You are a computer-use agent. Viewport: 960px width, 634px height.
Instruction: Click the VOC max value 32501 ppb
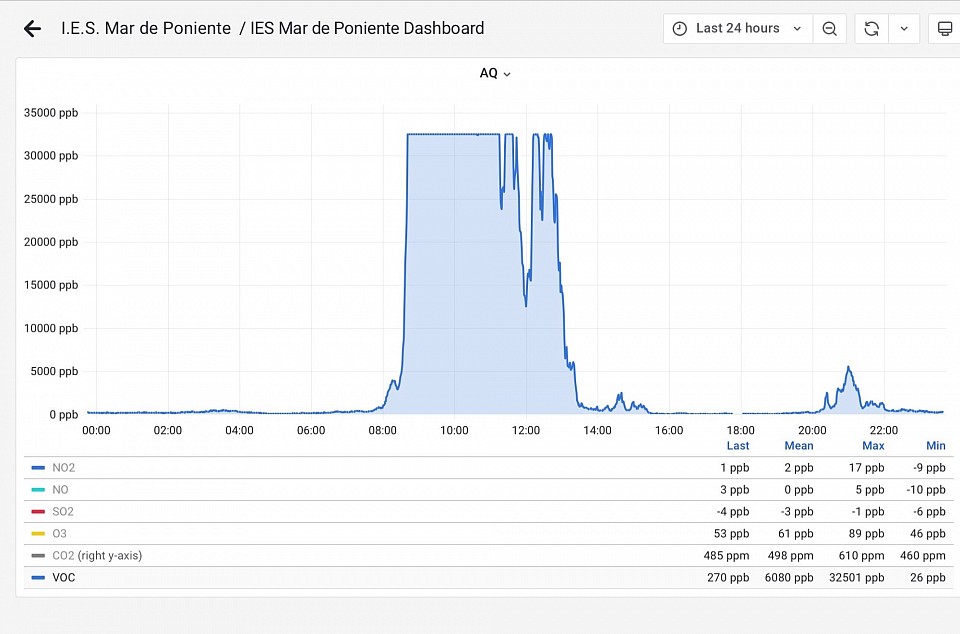(x=857, y=578)
